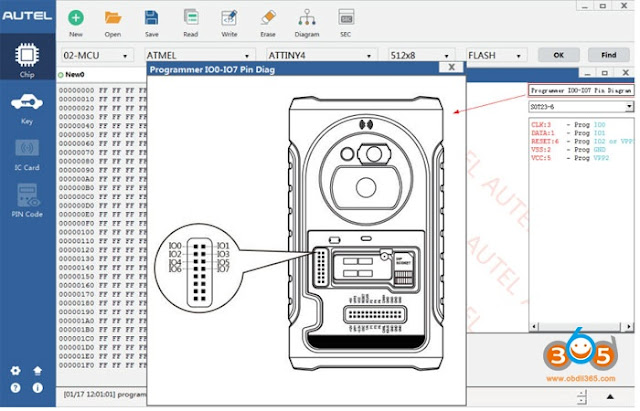Open the PIN Code sidebar section
The width and height of the screenshot is (640, 411).
pos(26,200)
